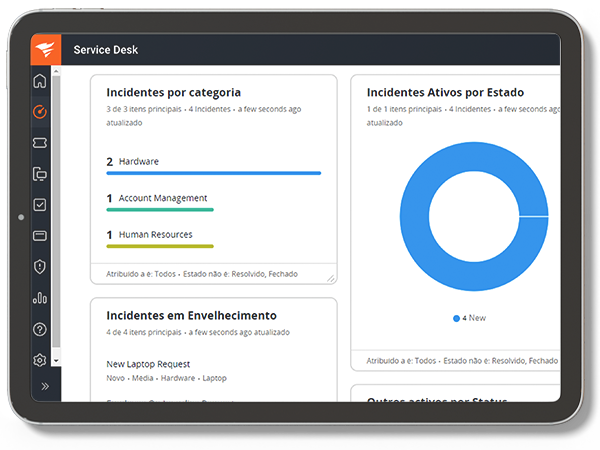The width and height of the screenshot is (600, 450).
Task: Select the Dashboard gauge icon
Action: tap(40, 112)
